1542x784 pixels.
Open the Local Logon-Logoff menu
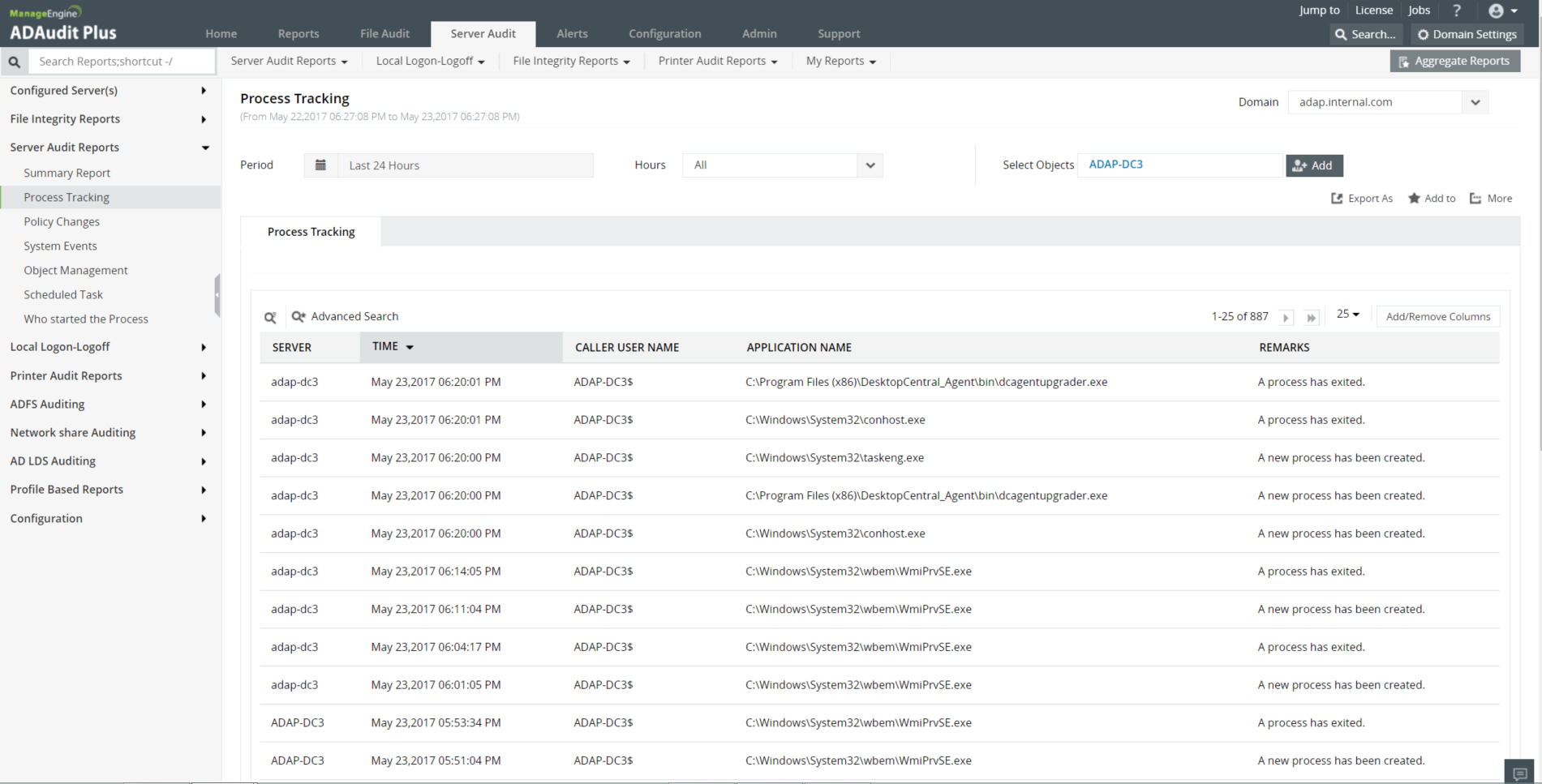(x=430, y=62)
